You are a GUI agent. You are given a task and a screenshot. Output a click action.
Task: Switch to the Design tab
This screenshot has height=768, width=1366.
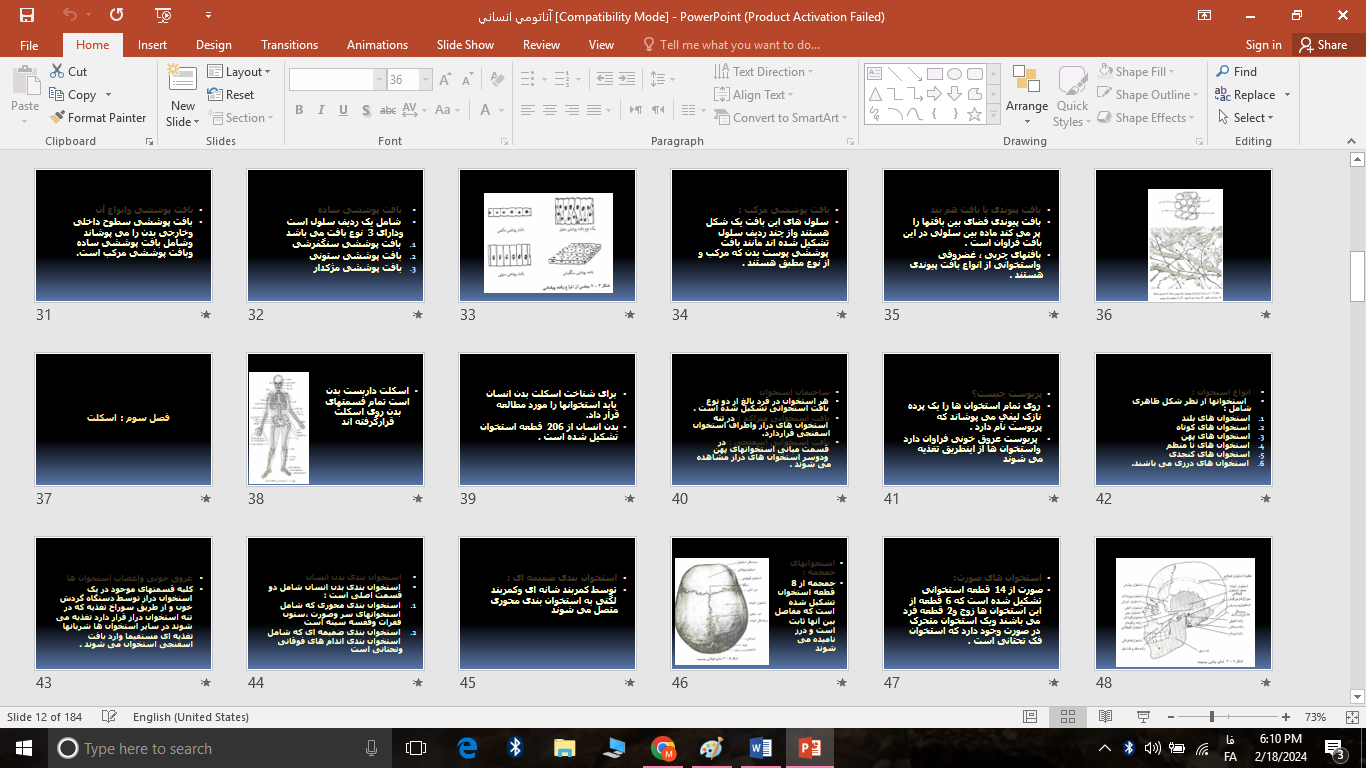click(x=213, y=45)
